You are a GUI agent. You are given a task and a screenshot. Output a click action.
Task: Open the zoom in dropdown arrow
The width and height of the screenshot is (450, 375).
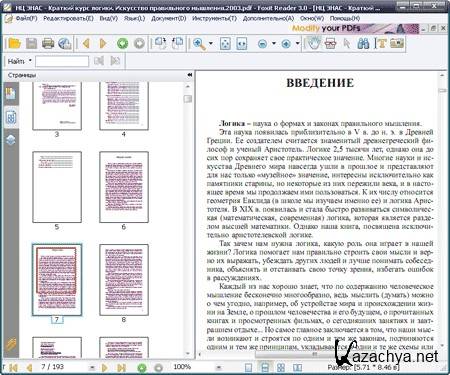pos(297,43)
